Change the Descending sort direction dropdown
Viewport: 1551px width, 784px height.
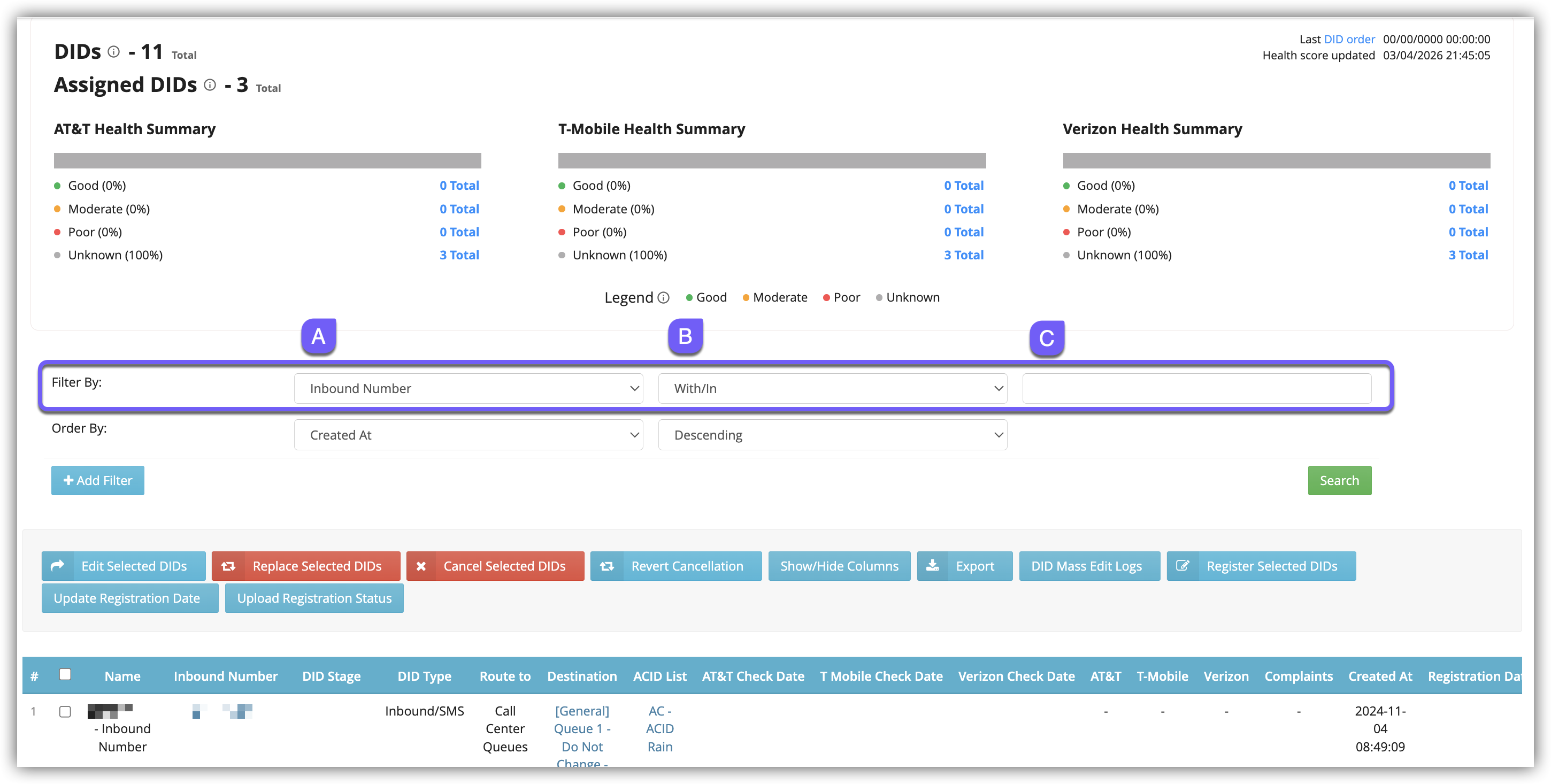832,435
